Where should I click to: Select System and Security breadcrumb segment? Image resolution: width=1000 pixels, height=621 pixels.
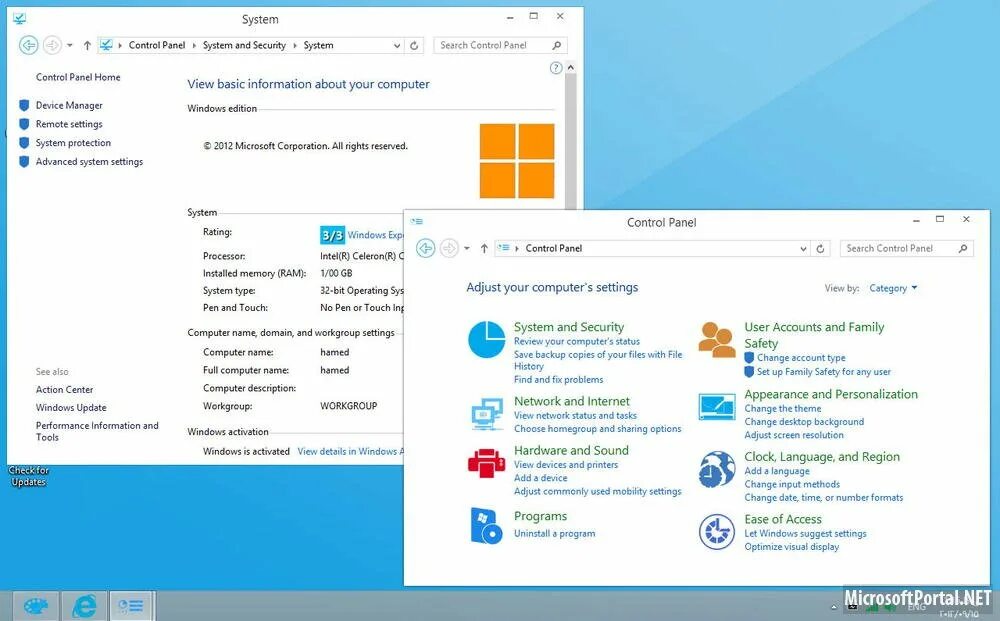coord(244,45)
